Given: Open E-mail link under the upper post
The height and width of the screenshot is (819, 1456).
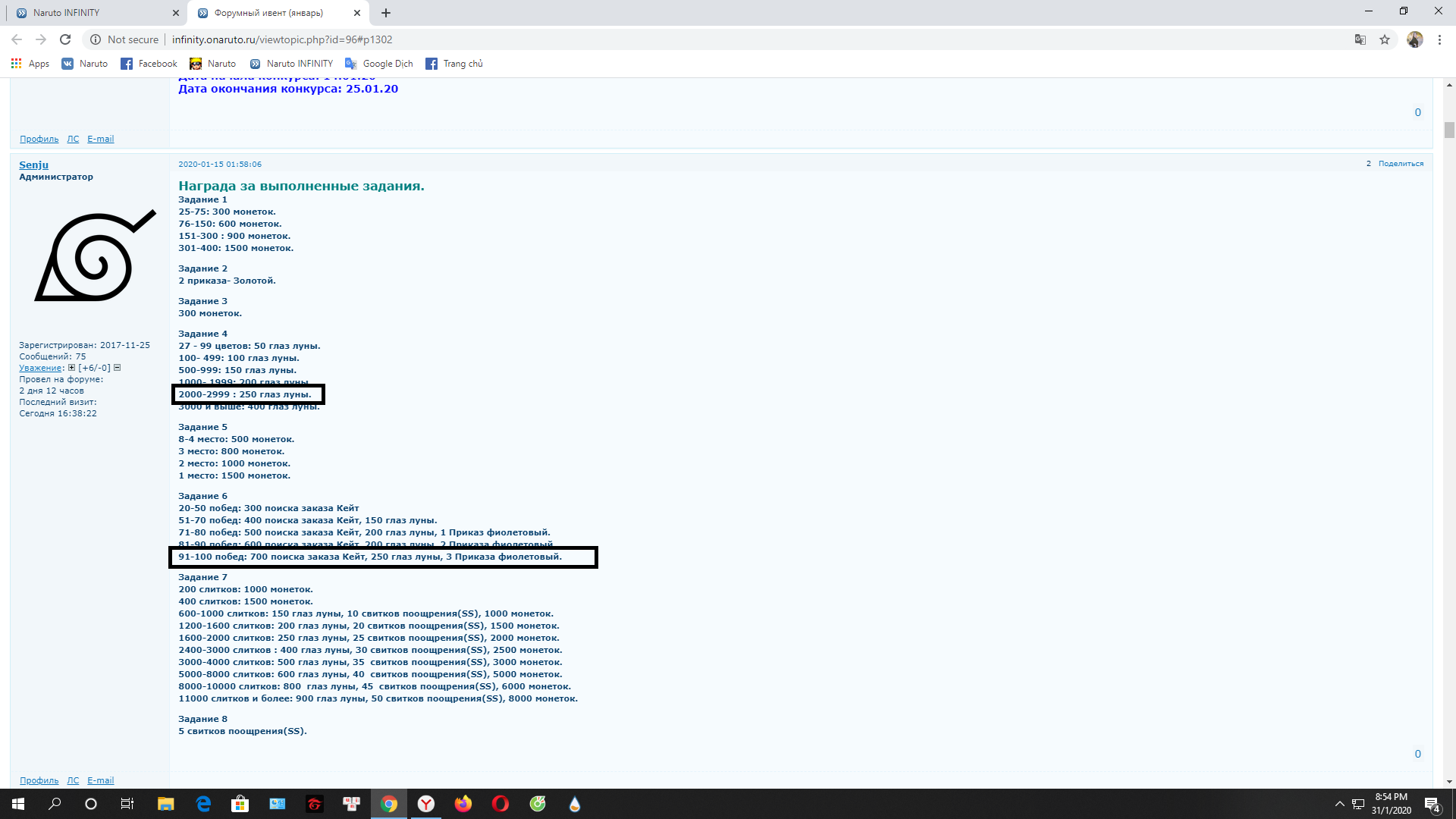Looking at the screenshot, I should [100, 139].
